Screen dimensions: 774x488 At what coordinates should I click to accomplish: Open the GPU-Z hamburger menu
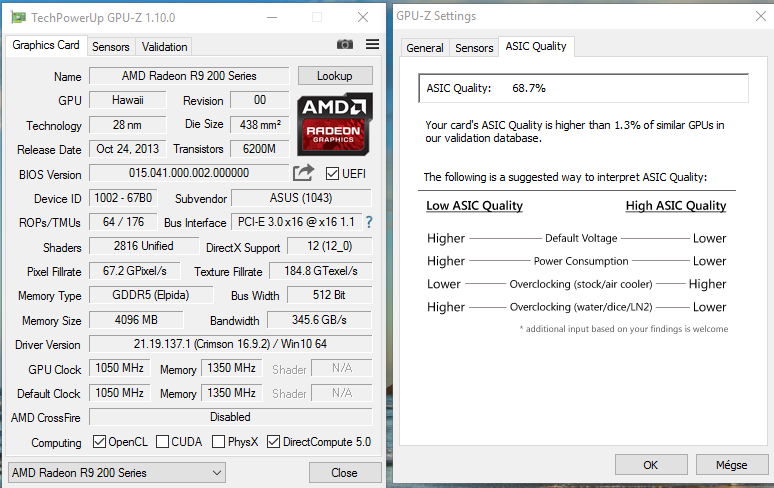pos(372,44)
